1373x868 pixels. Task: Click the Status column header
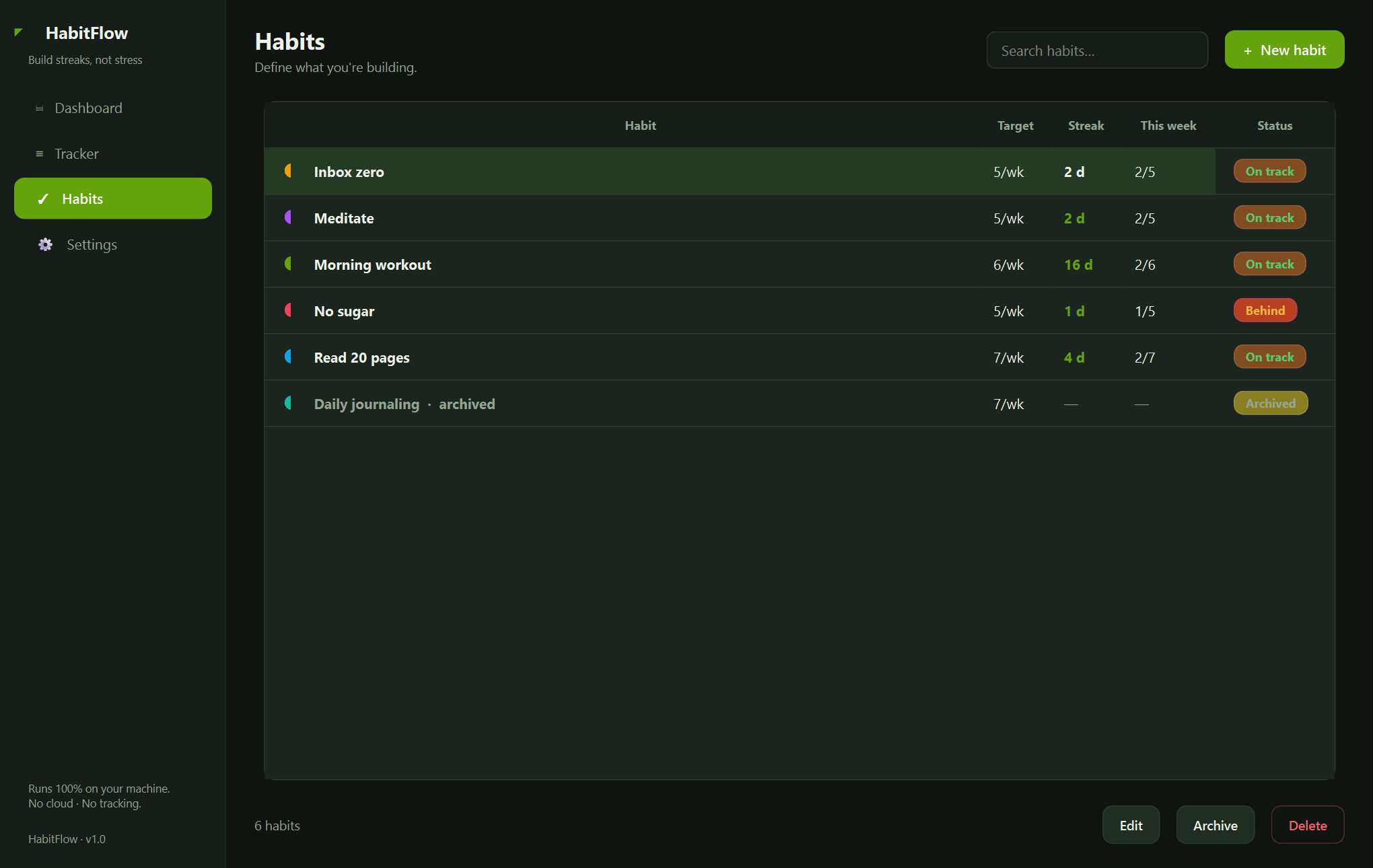click(1275, 126)
